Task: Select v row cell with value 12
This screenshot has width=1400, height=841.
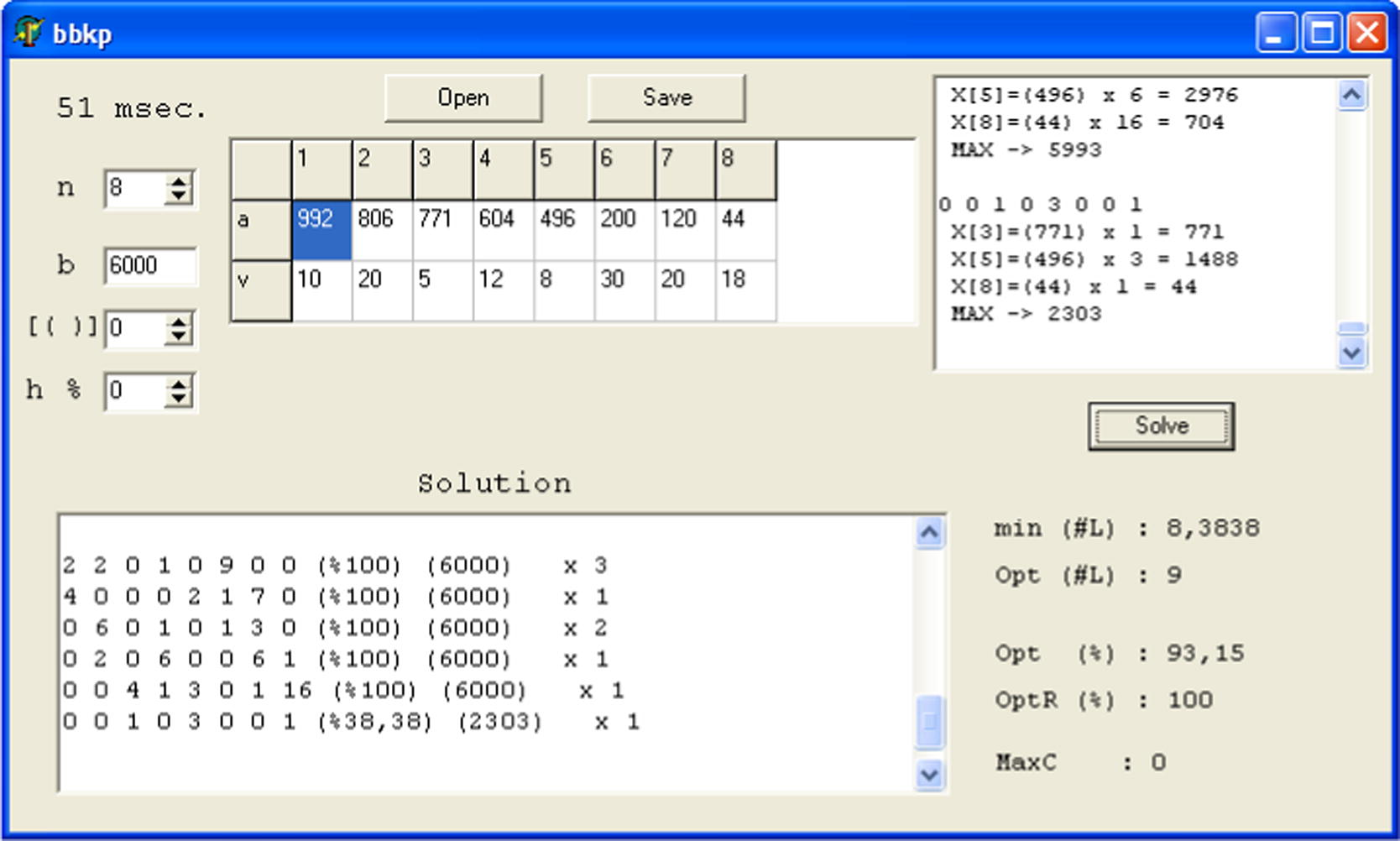Action: [x=504, y=290]
